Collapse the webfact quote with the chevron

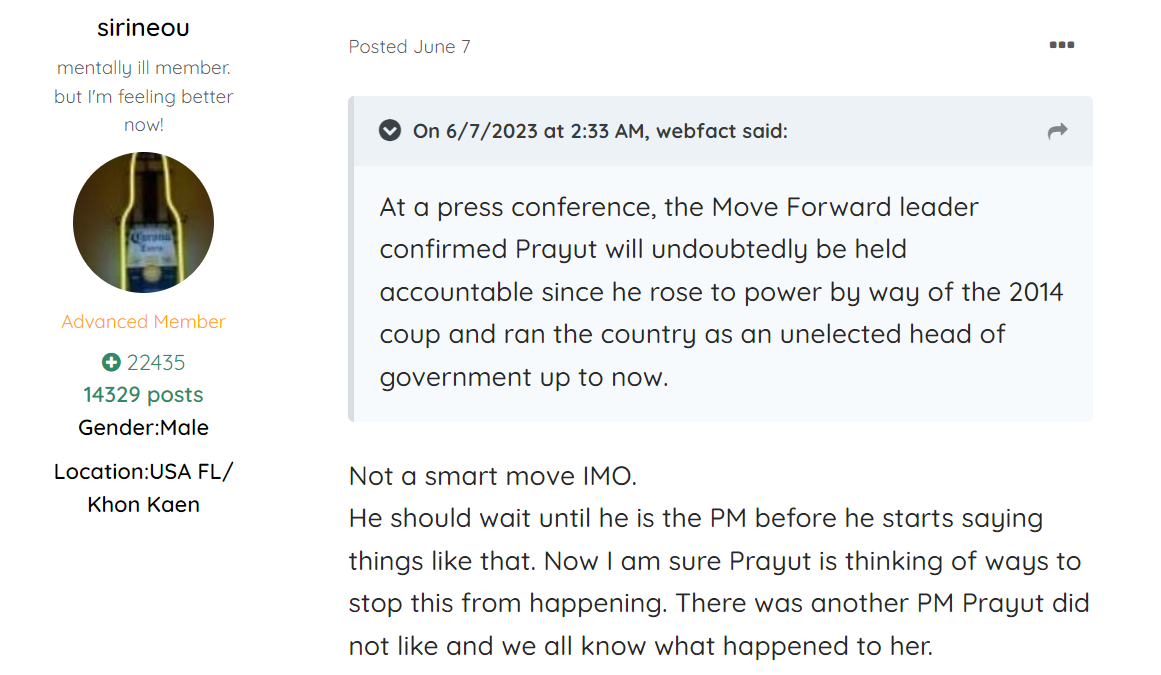click(x=390, y=131)
